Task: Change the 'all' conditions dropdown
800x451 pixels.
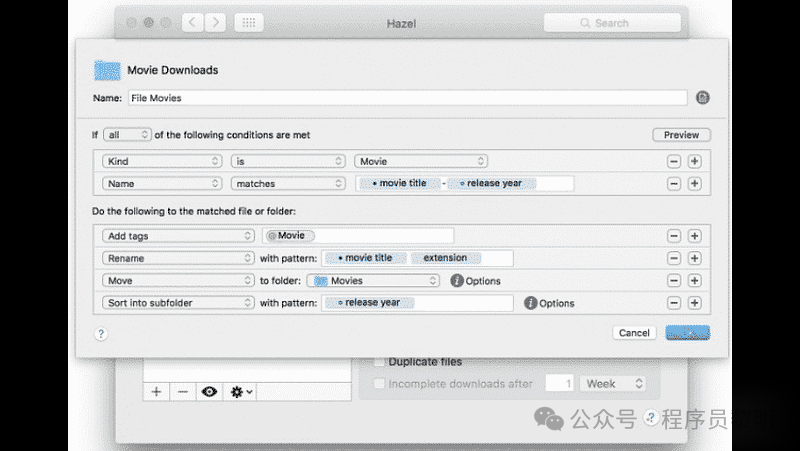Action: click(127, 135)
